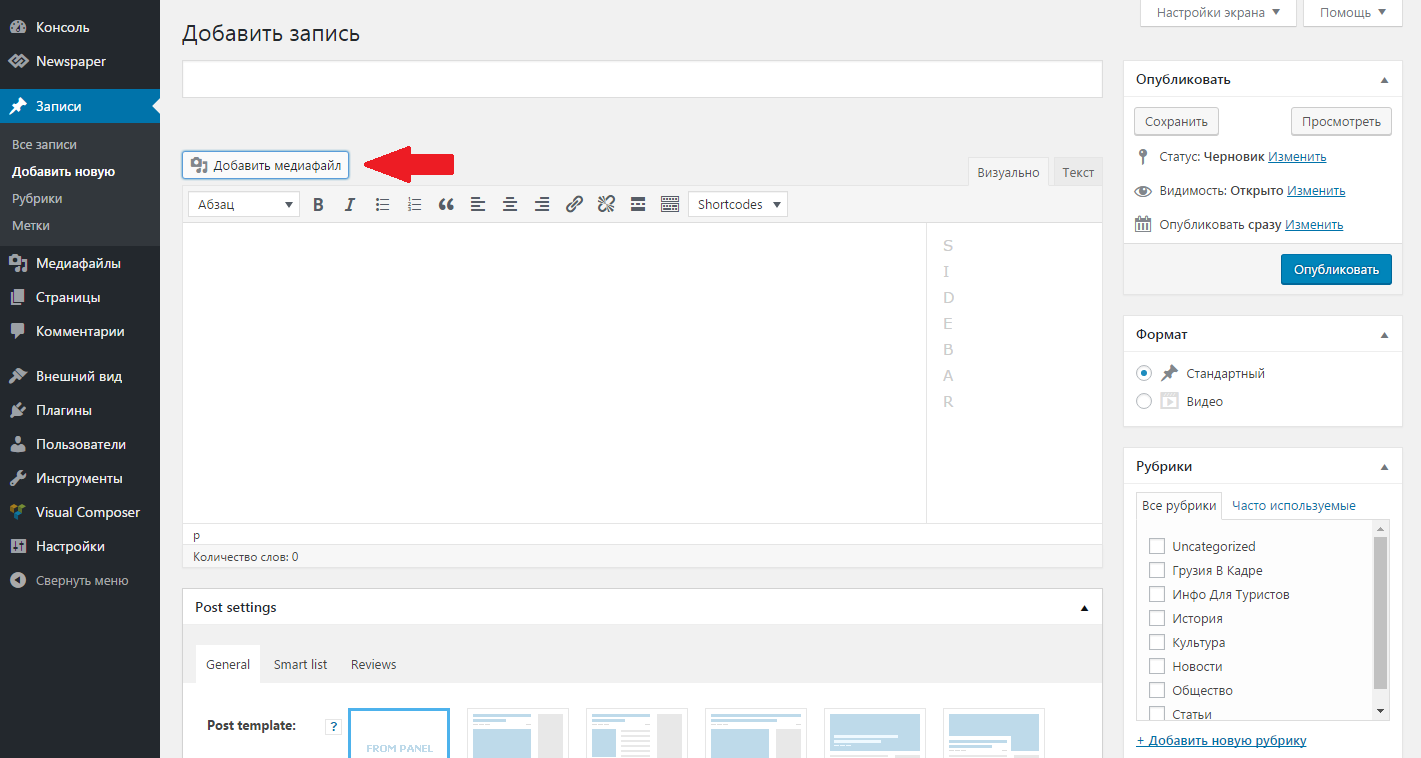Viewport: 1421px width, 758px height.
Task: Open Инструменты tools menu
Action: point(80,478)
